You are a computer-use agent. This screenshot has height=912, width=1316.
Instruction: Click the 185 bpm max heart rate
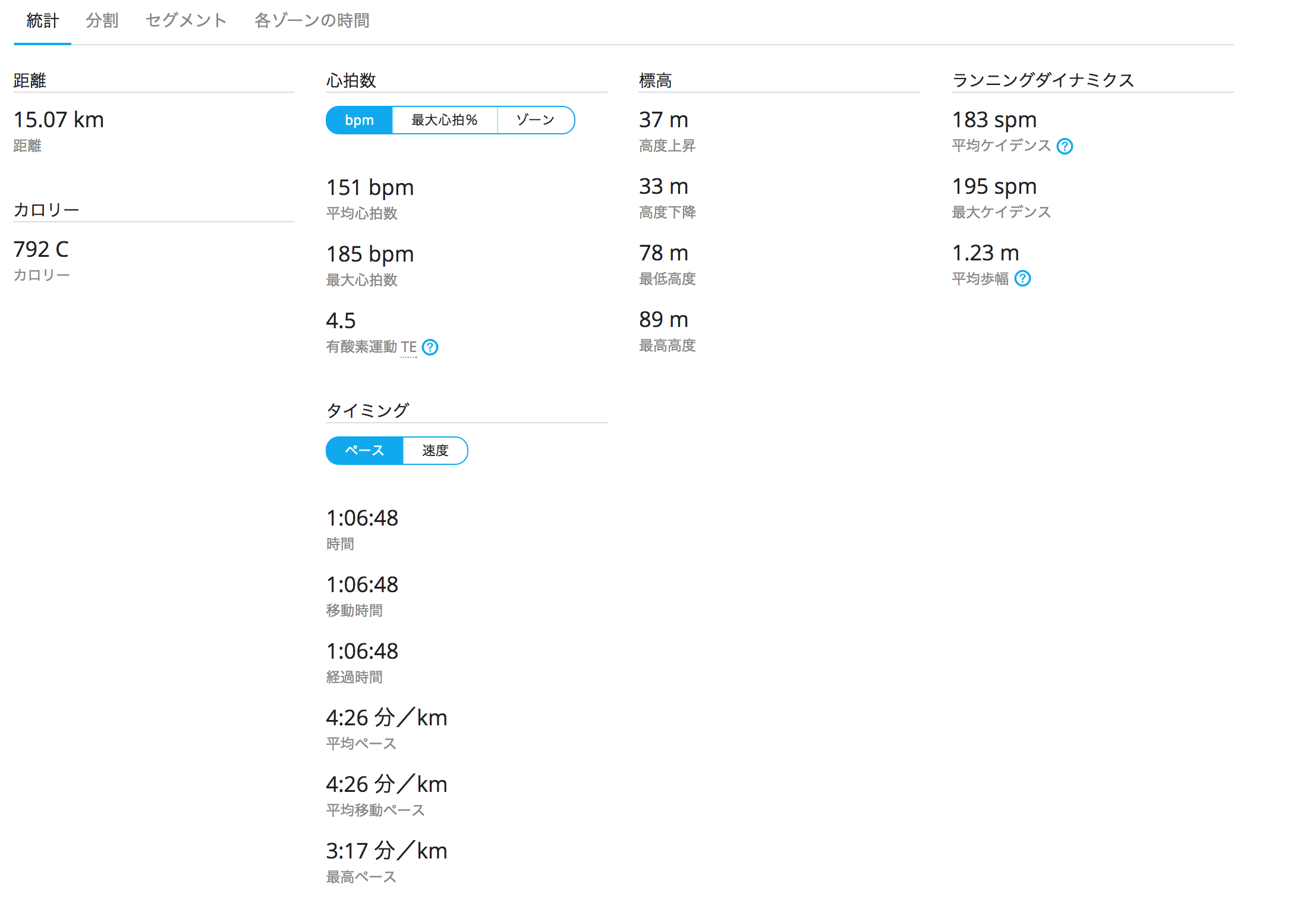click(370, 254)
